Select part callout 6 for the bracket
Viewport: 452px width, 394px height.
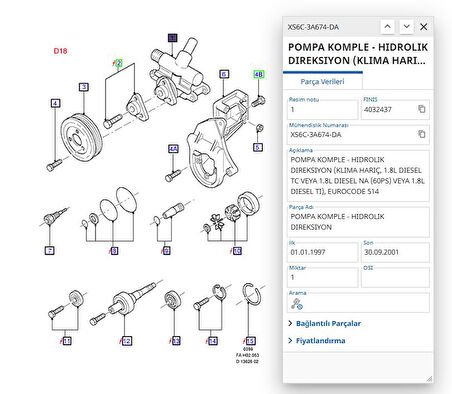(224, 74)
